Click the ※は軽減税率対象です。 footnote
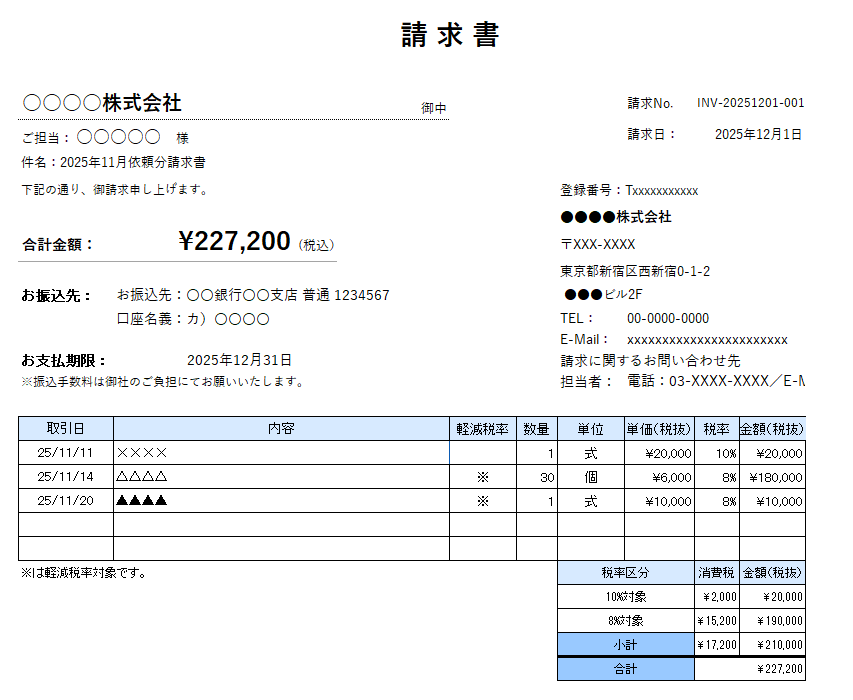Screen dimensions: 853x700 point(84,573)
